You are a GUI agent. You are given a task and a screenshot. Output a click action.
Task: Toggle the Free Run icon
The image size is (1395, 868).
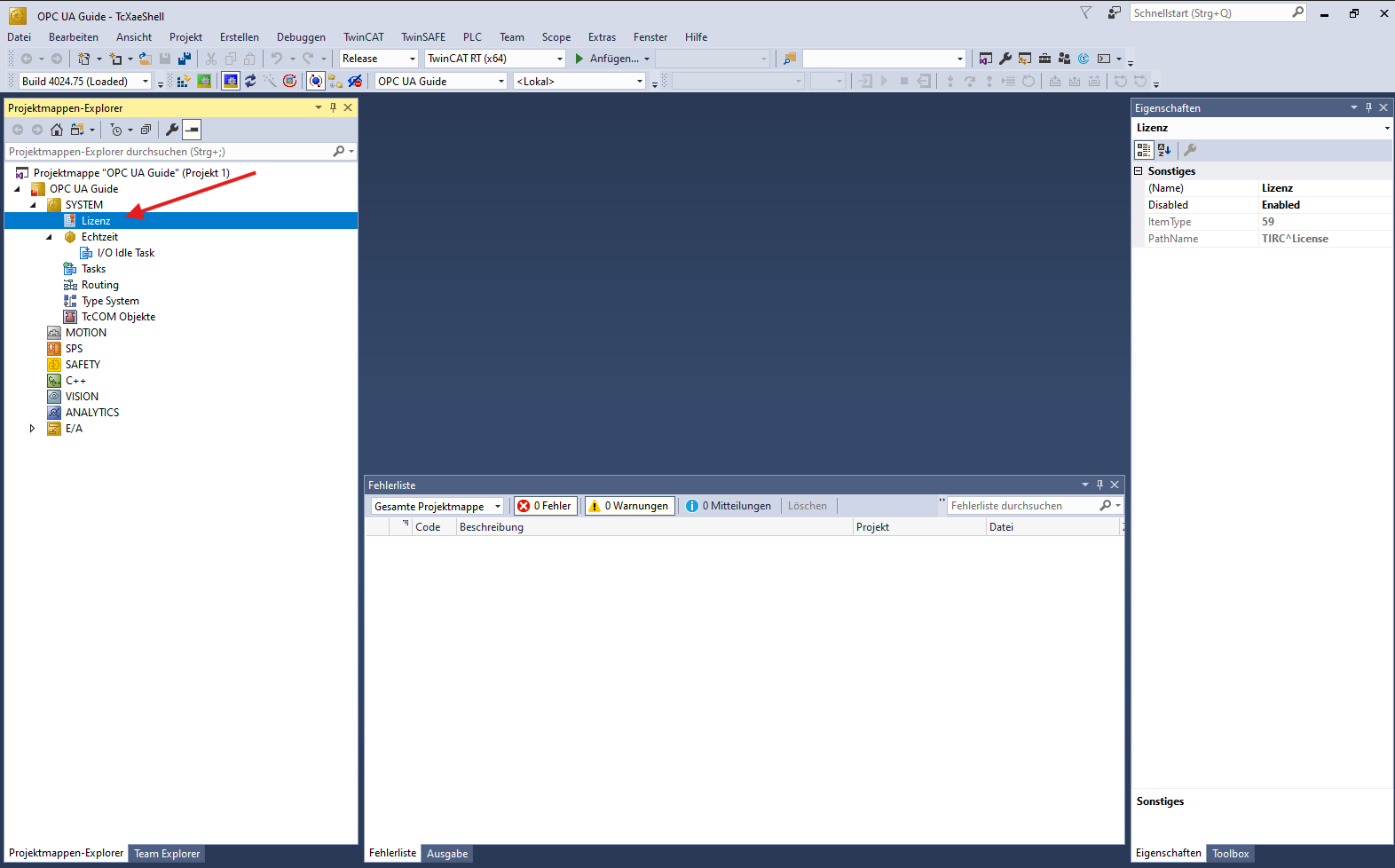[289, 81]
